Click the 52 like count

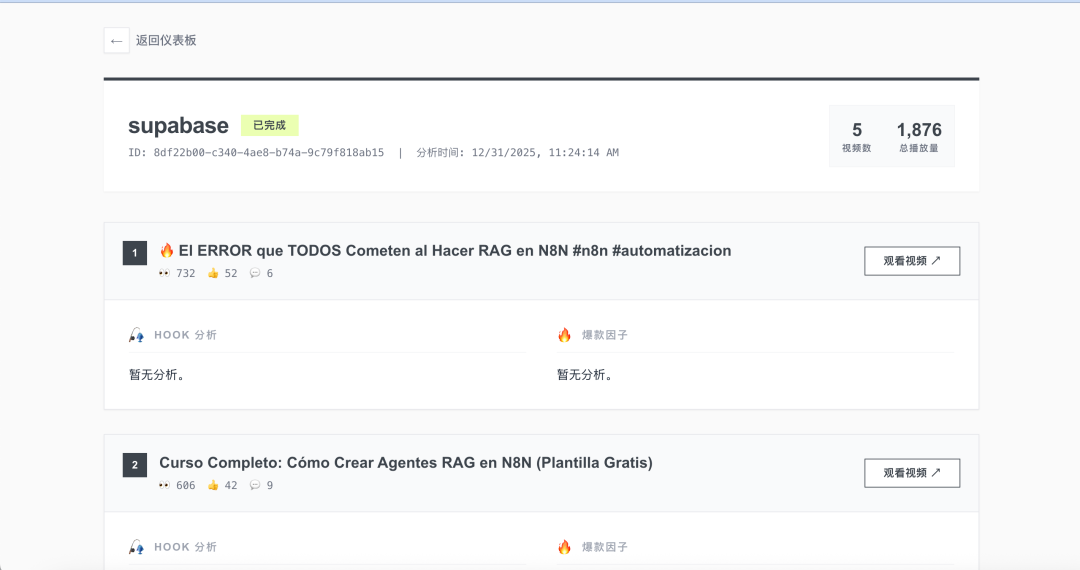pyautogui.click(x=231, y=273)
